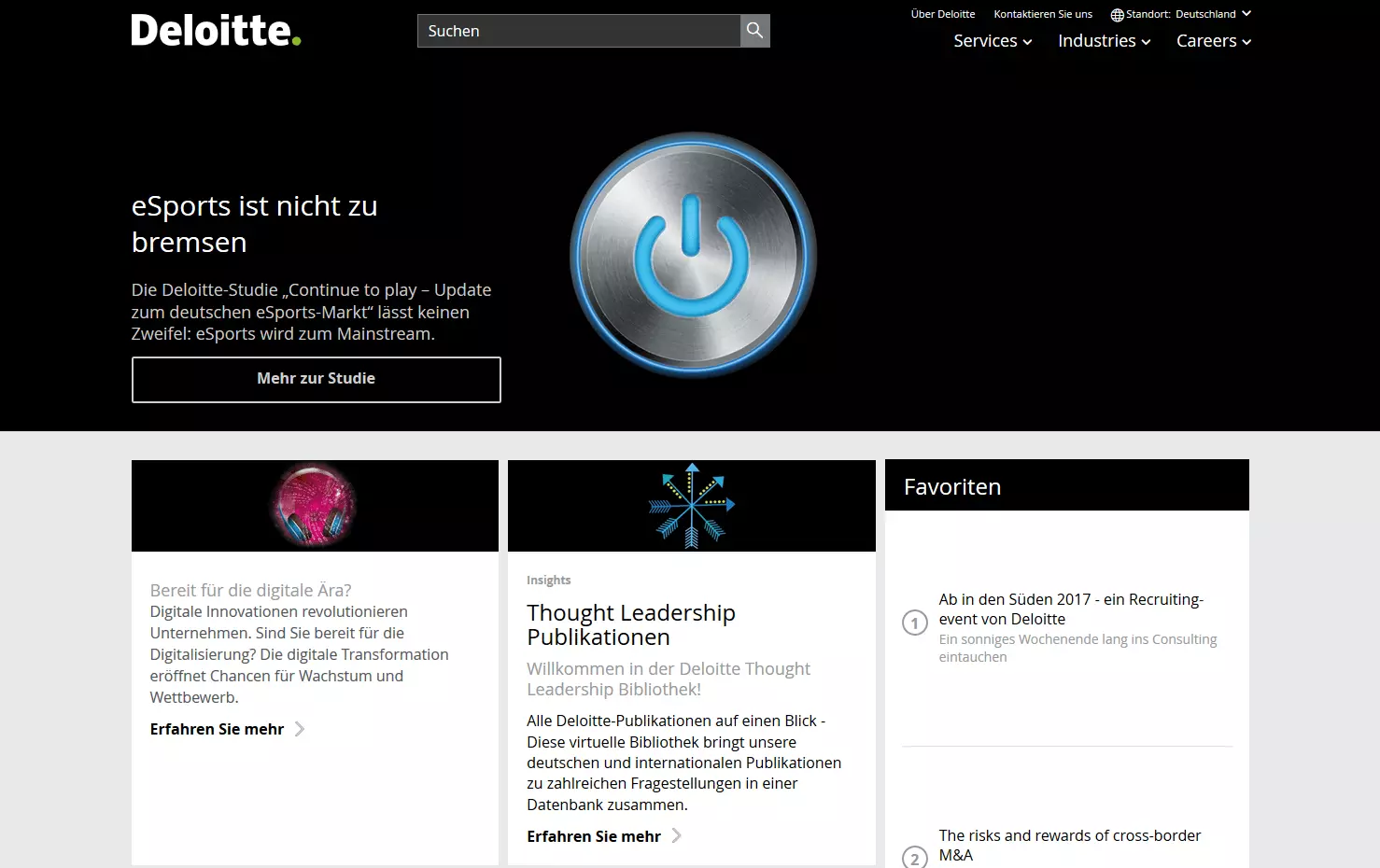Click chevron after Erfahren Sie mehr under digitale Ära

(300, 729)
